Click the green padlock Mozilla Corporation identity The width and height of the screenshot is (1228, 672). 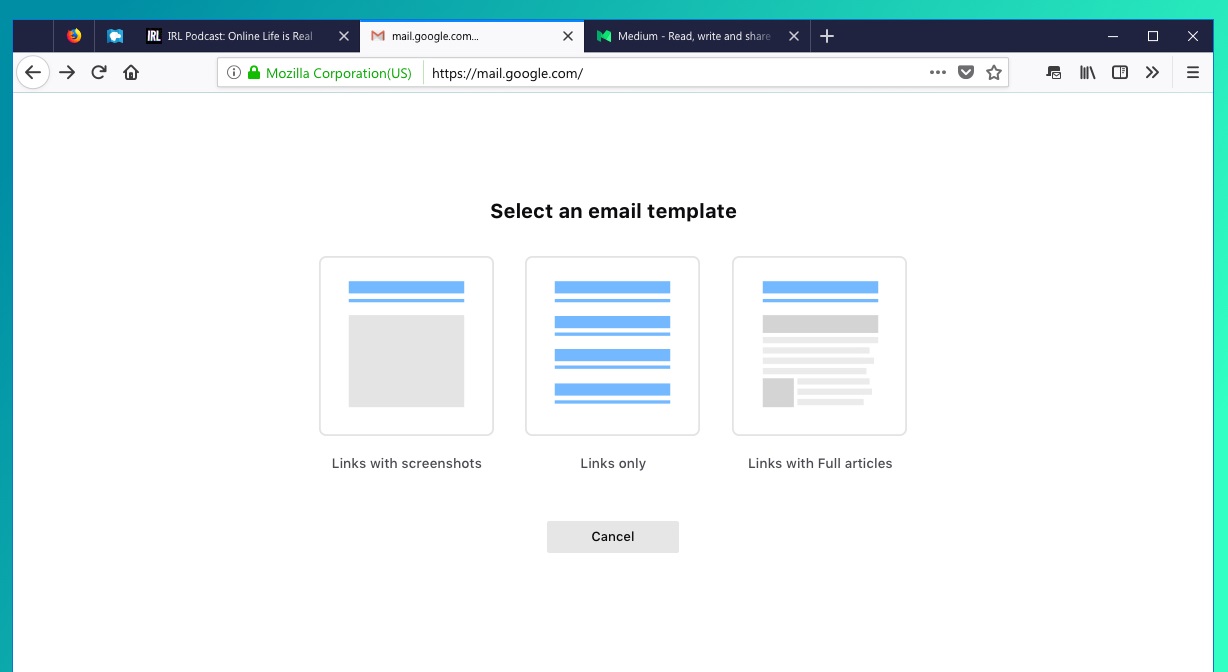point(330,73)
